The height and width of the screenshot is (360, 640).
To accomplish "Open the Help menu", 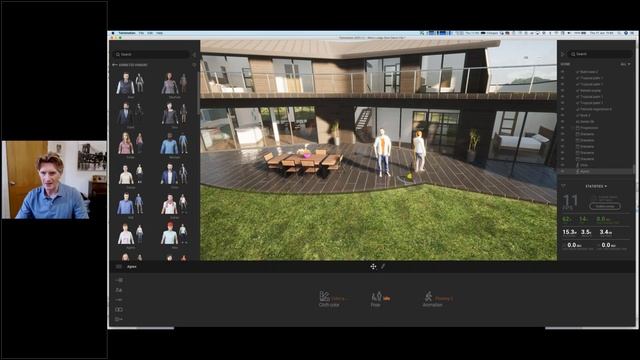I will [160, 33].
